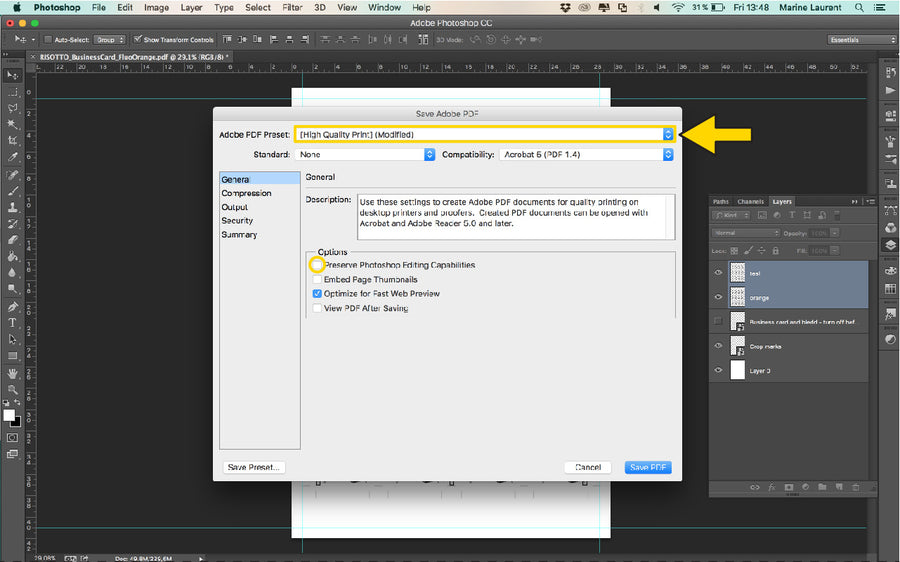Click the foreground color swatch
Image resolution: width=900 pixels, height=562 pixels.
9,416
